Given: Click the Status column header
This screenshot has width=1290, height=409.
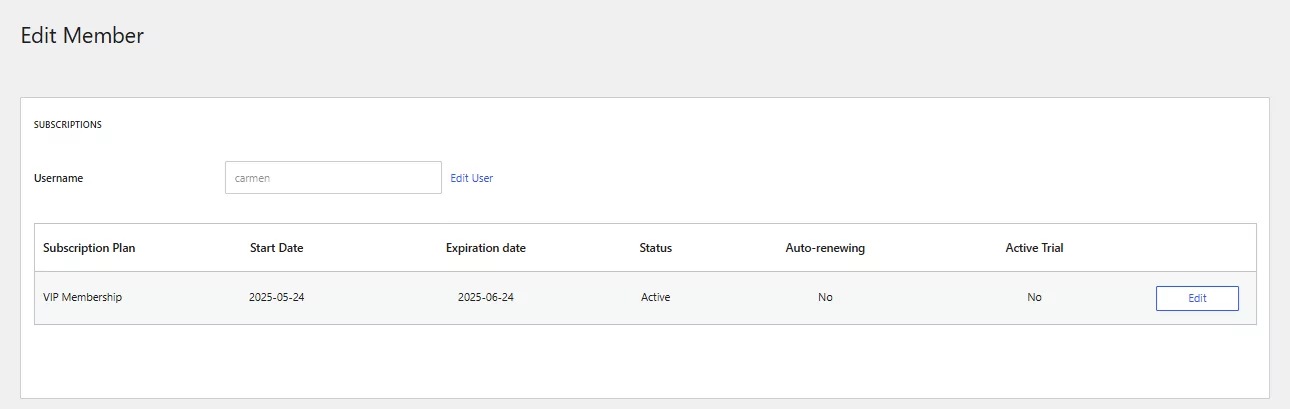Looking at the screenshot, I should pyautogui.click(x=655, y=248).
